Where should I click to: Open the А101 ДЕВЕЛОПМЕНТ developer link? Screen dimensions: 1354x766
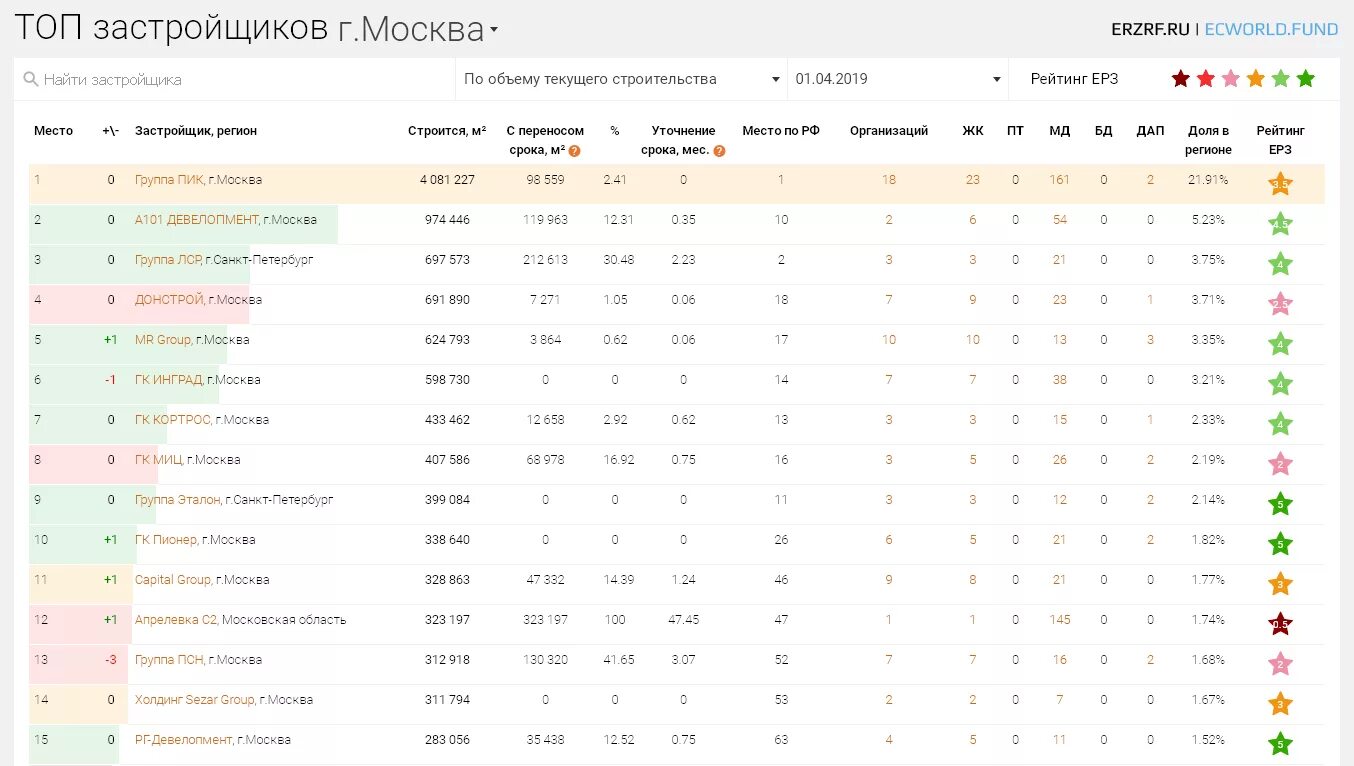[x=196, y=220]
